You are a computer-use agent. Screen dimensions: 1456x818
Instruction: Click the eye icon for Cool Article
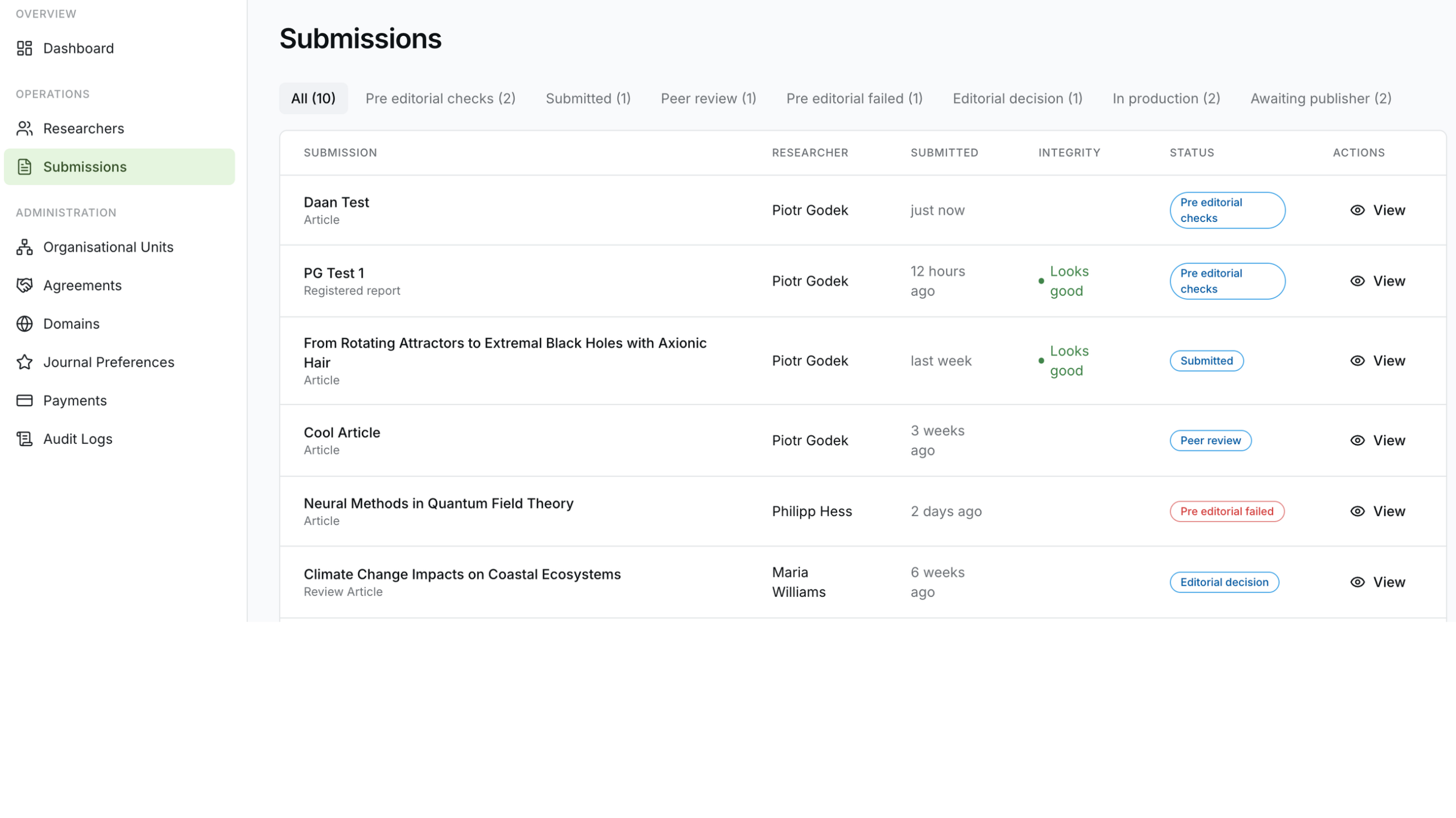tap(1357, 440)
